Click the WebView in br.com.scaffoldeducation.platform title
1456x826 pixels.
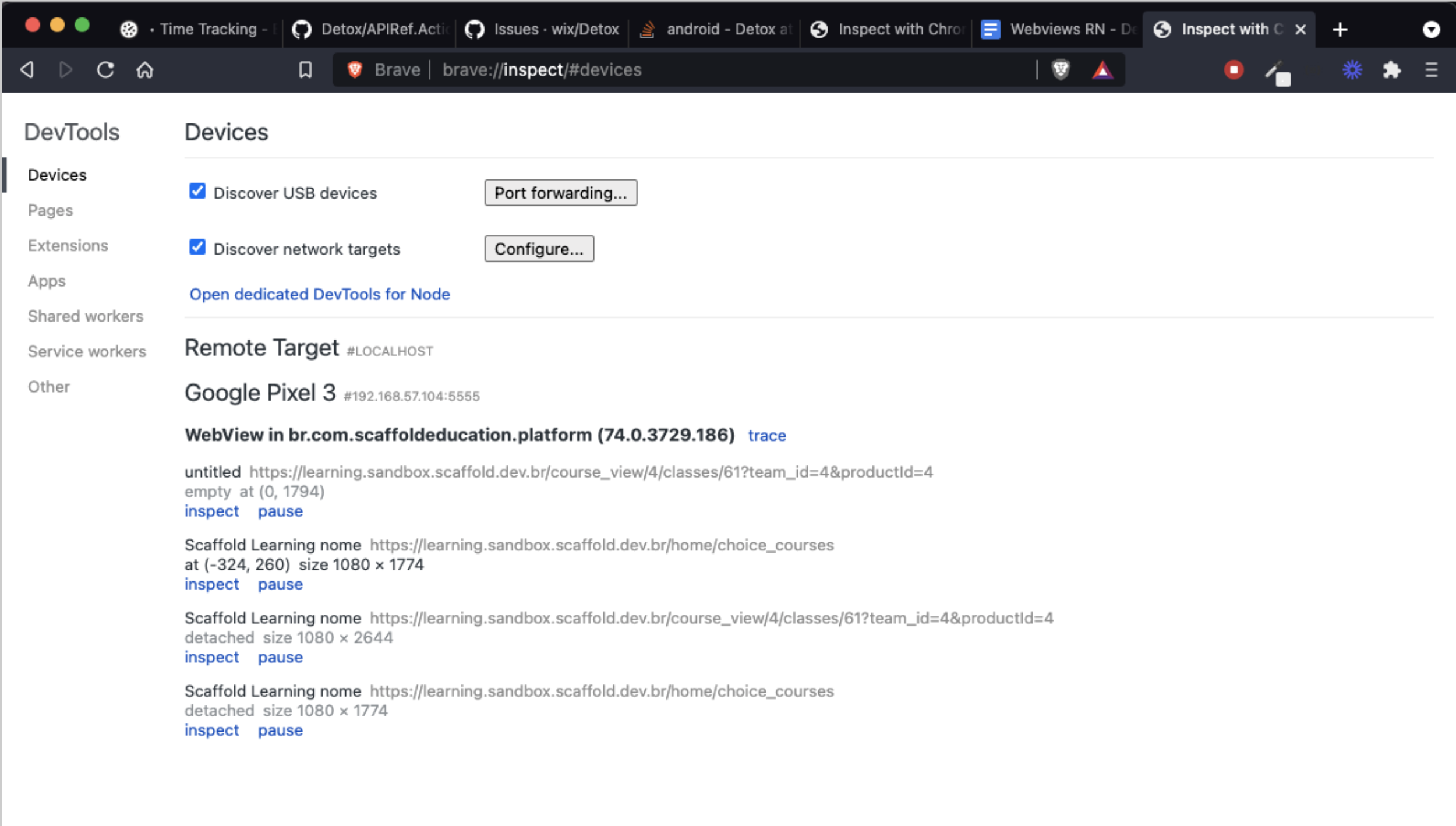[x=460, y=435]
